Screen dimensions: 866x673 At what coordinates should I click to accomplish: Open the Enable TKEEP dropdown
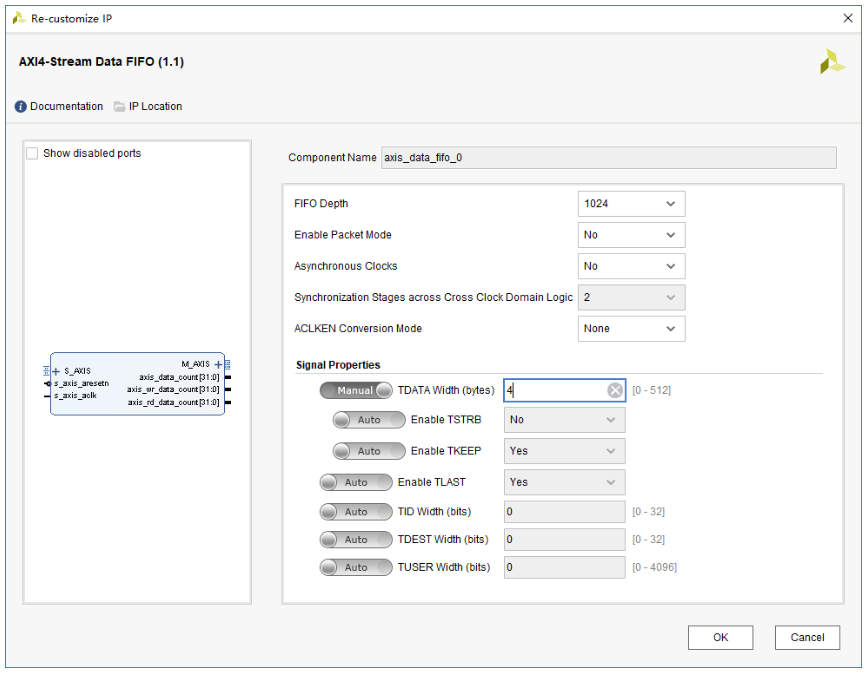[564, 451]
